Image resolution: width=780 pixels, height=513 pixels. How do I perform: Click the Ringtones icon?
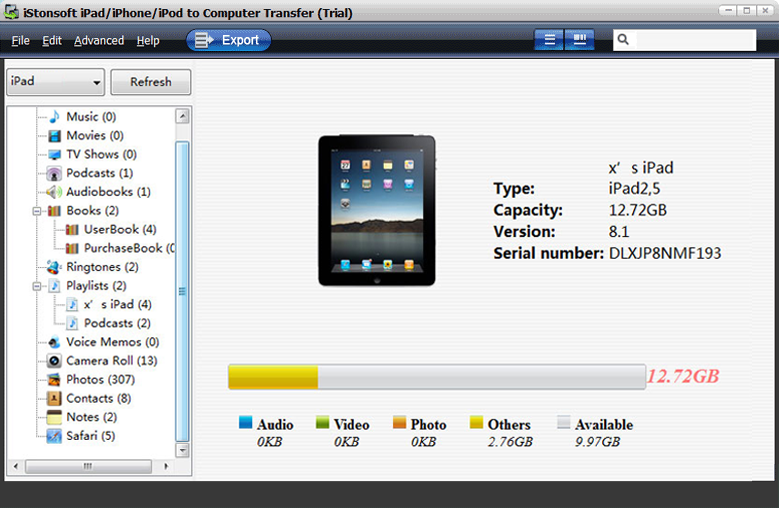[x=54, y=267]
